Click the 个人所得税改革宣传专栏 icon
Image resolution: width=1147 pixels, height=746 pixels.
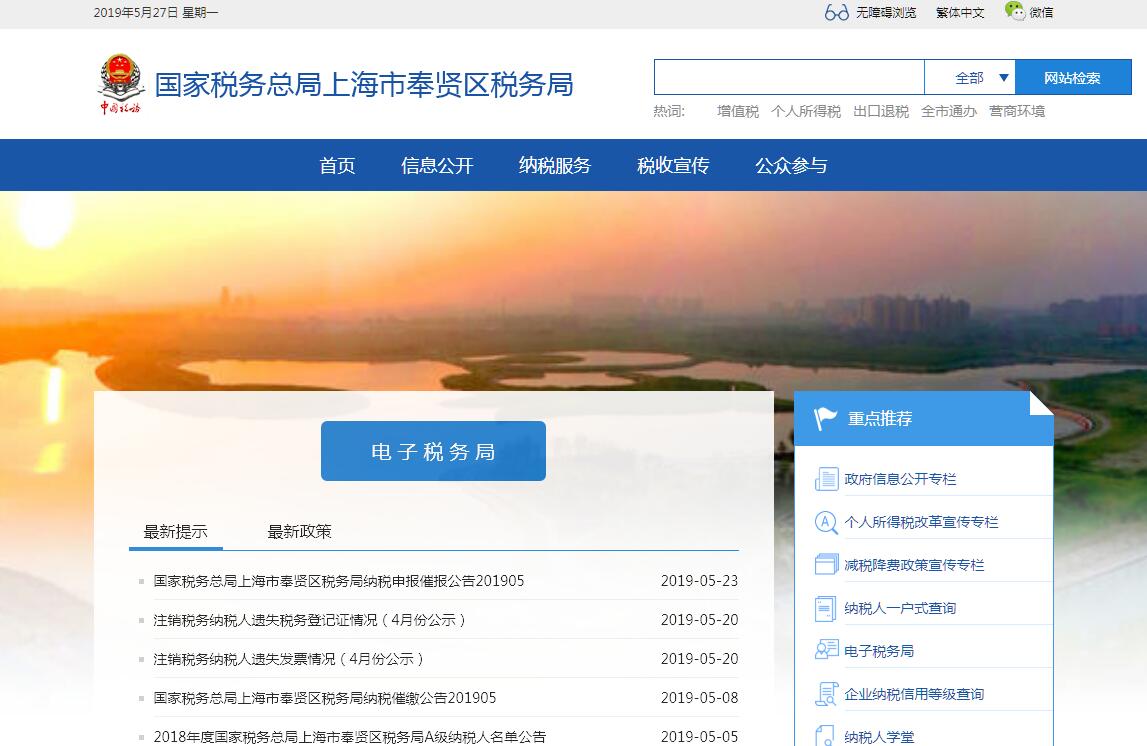point(826,522)
